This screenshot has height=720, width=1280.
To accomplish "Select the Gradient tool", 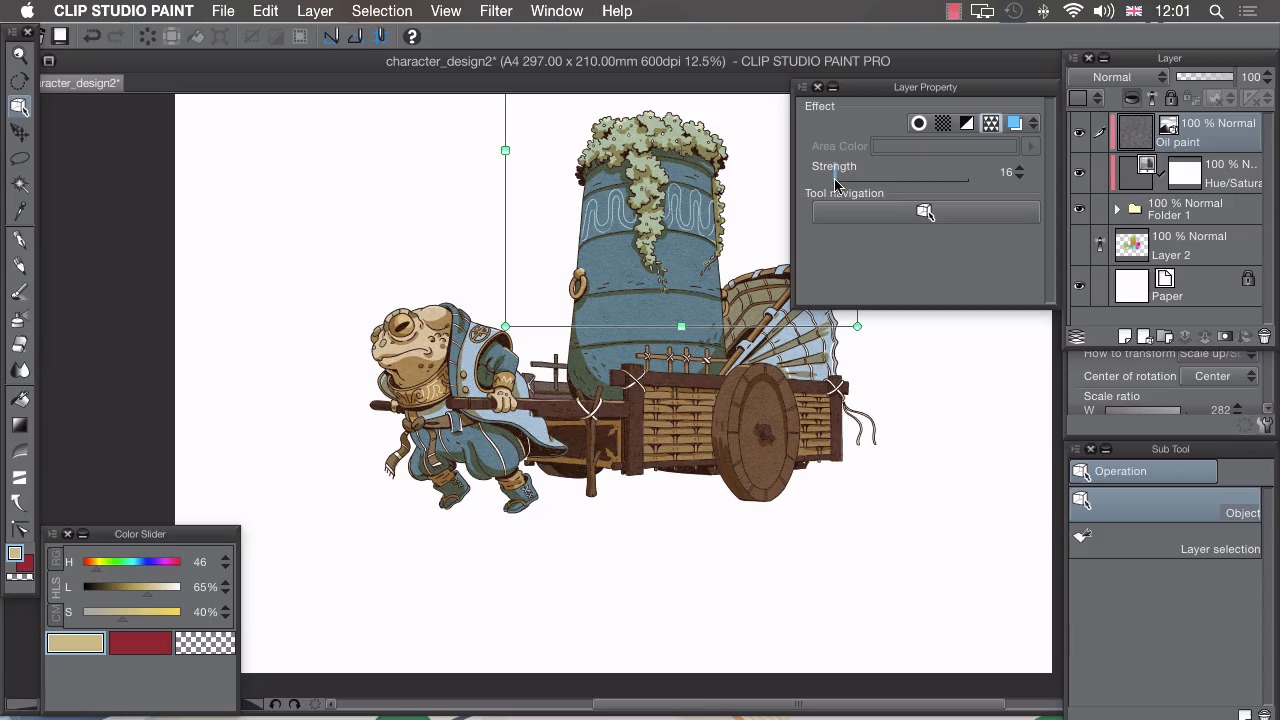I will [x=19, y=425].
